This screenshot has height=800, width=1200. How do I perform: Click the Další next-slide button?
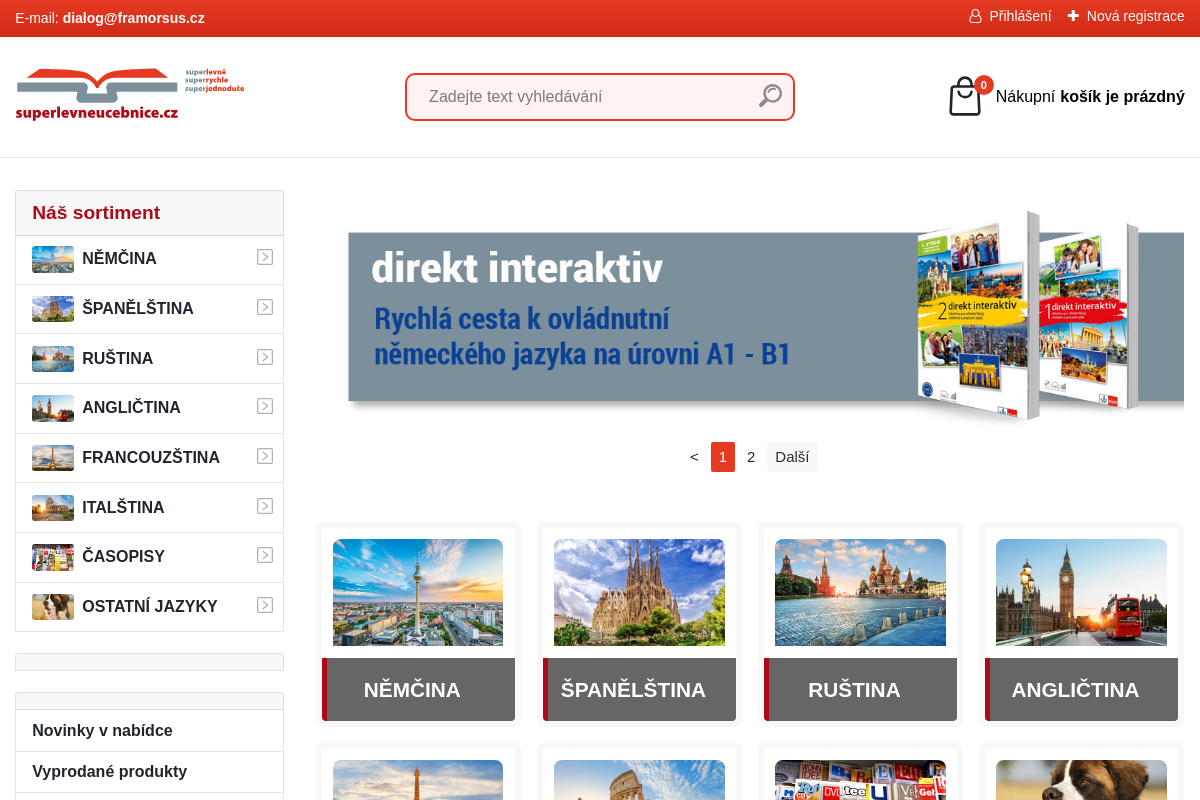point(792,457)
